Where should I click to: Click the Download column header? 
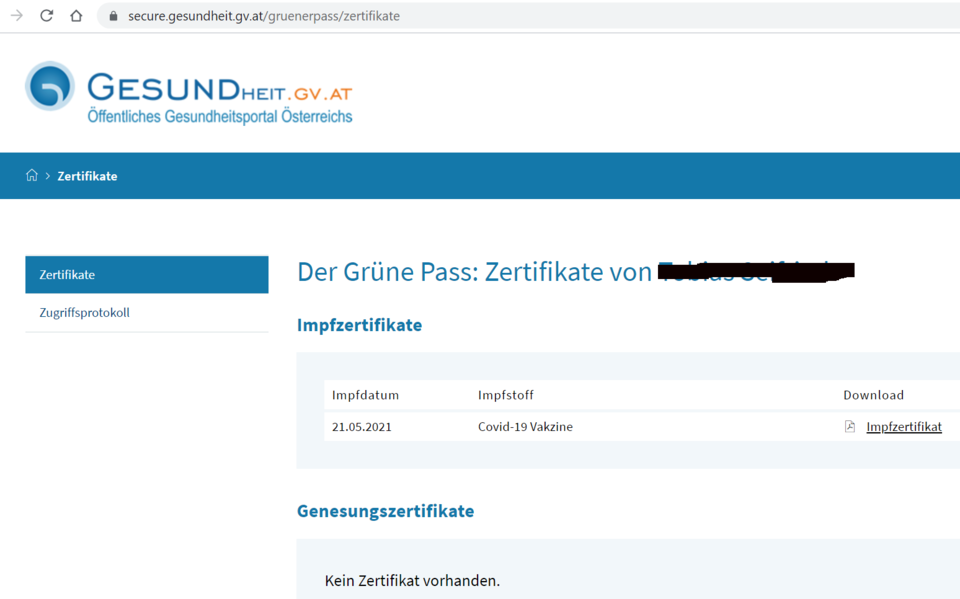click(x=873, y=395)
